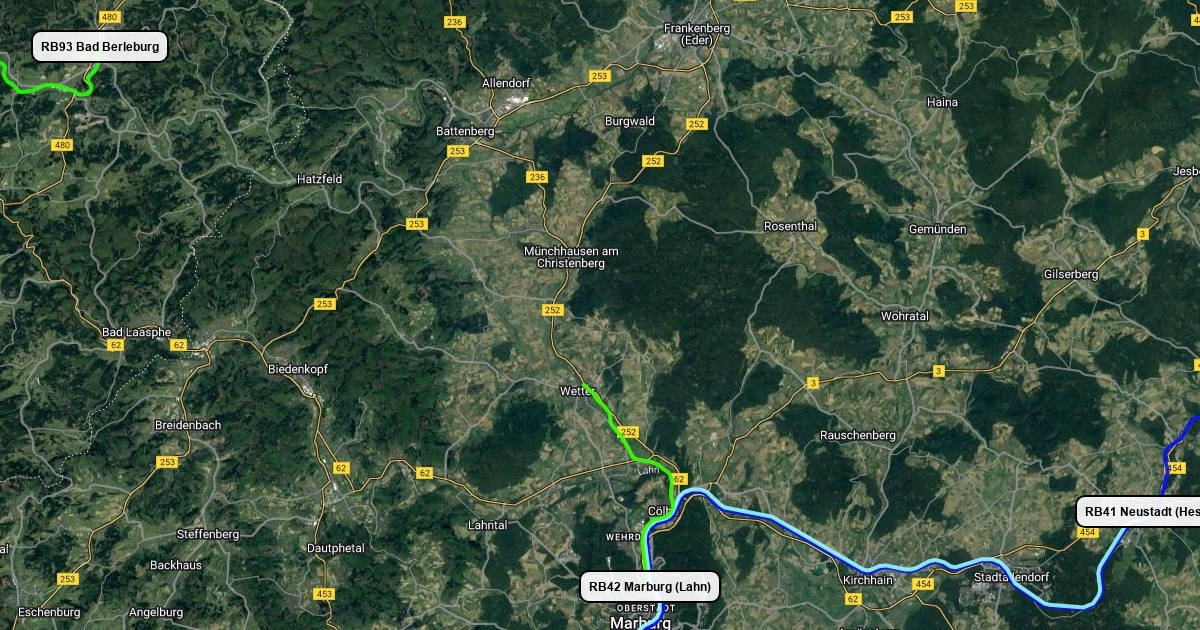Click the road 454 shield near Kirchhain

922,584
